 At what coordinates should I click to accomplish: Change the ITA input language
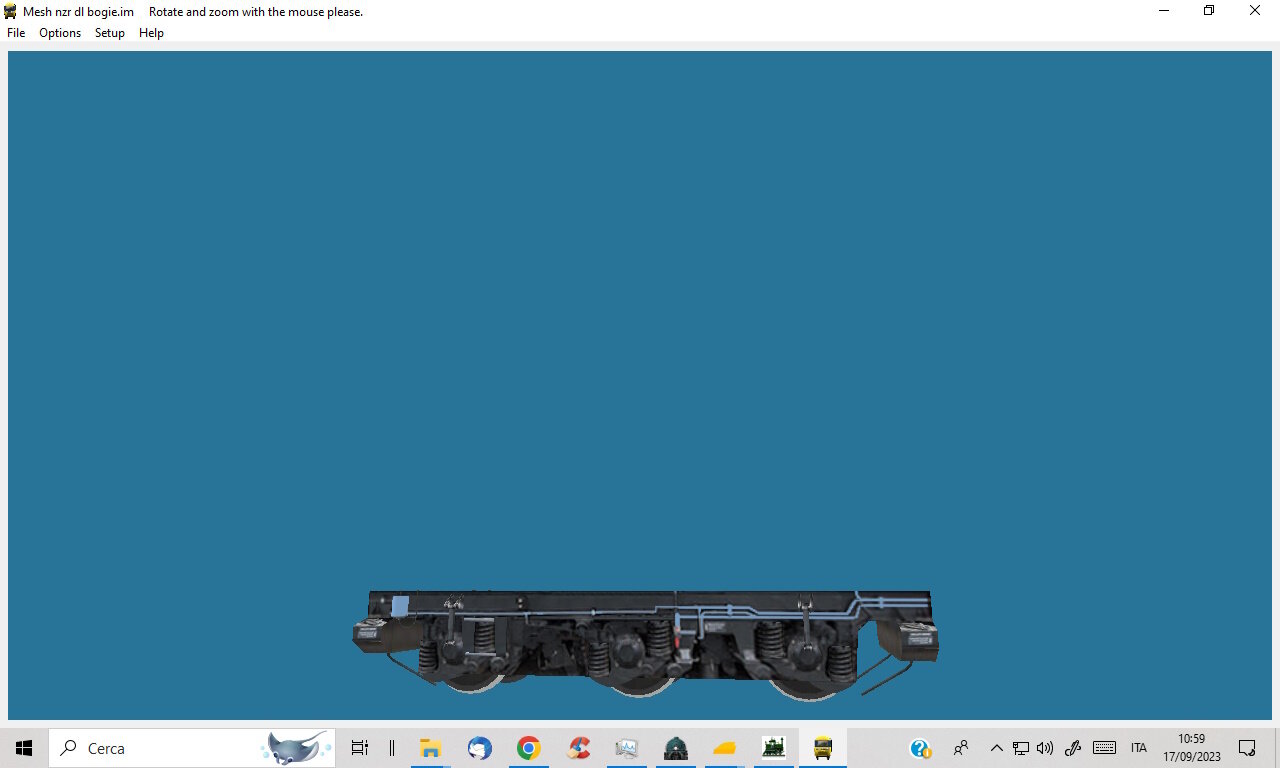click(1139, 748)
